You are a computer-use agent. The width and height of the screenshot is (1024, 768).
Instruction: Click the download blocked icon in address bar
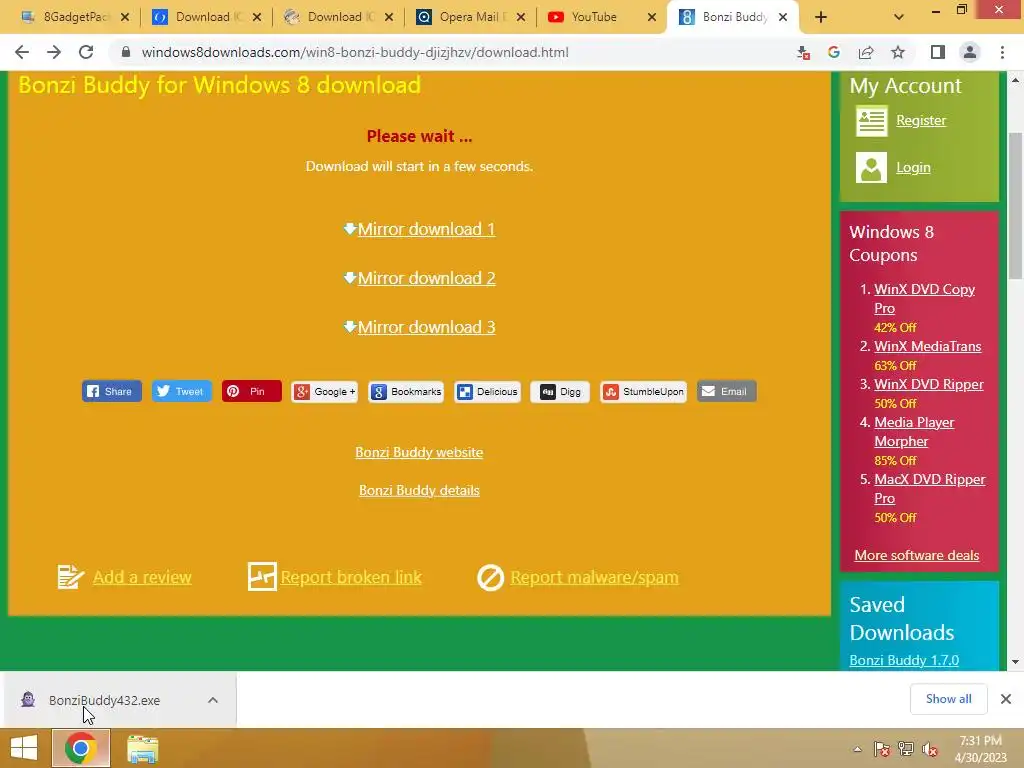[x=803, y=53]
